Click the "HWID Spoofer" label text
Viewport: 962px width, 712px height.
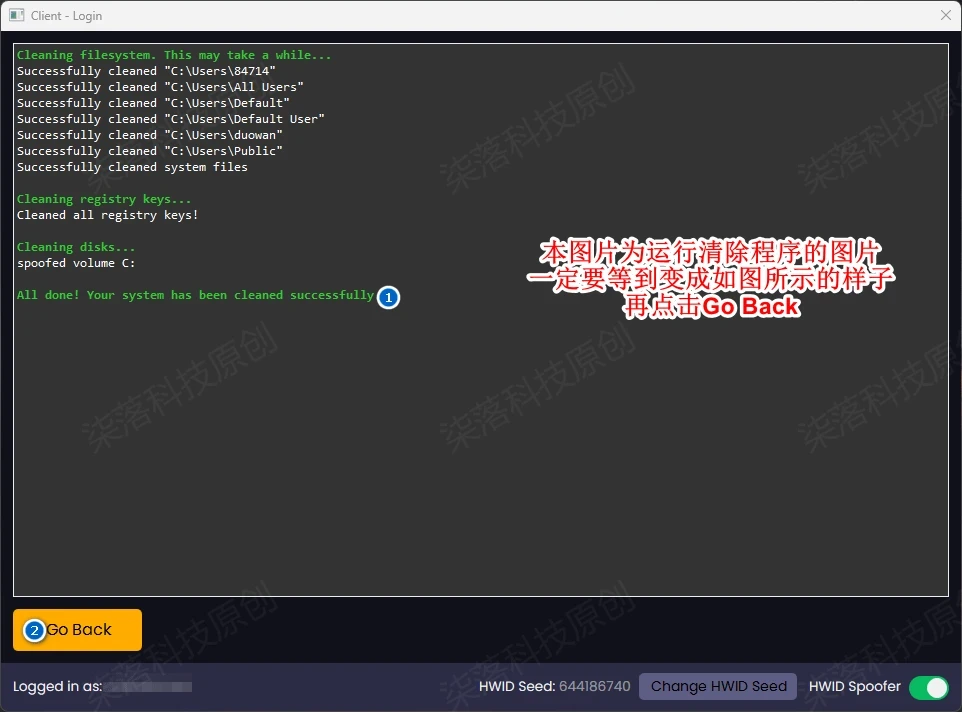(855, 686)
